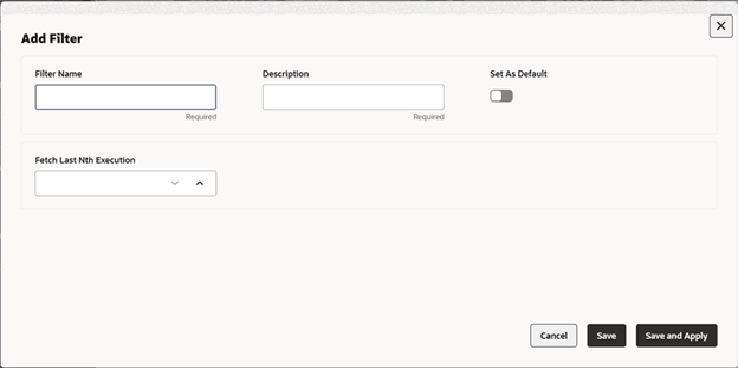Click the Filter Name input field
The height and width of the screenshot is (368, 738).
[125, 97]
